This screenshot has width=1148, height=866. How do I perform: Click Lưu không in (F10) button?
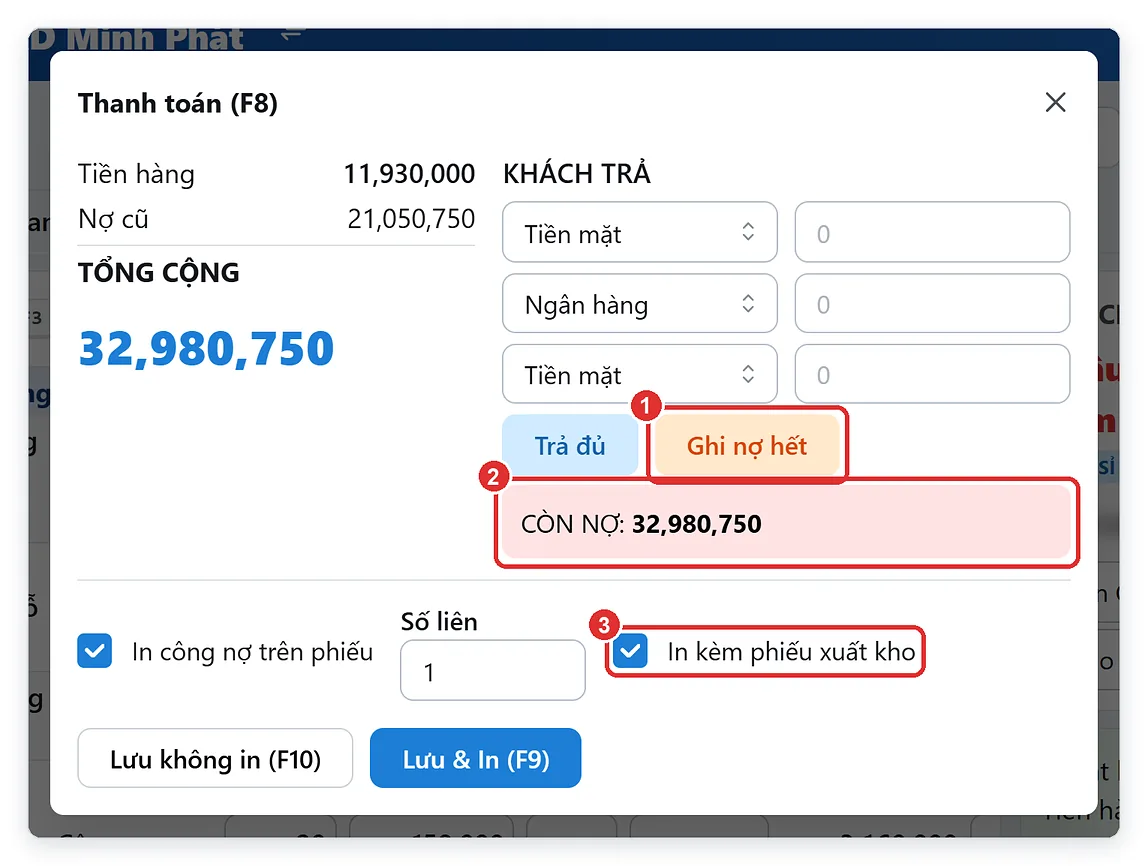click(x=215, y=758)
